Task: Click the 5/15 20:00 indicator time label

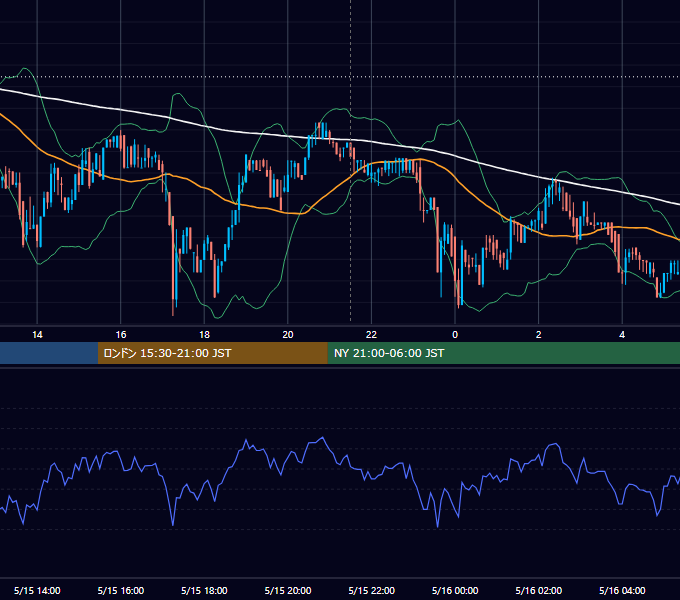Action: [x=288, y=590]
